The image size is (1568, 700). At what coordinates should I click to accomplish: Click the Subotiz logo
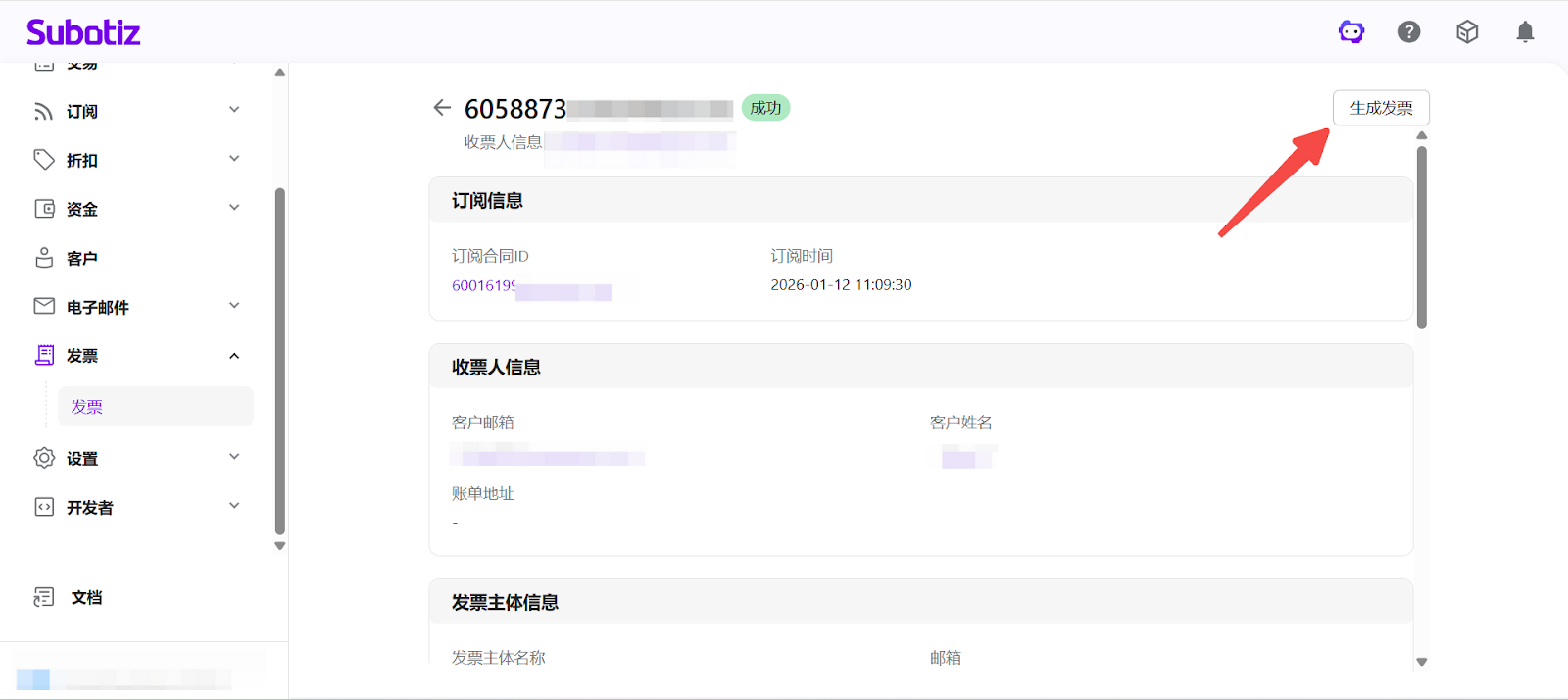point(83,32)
